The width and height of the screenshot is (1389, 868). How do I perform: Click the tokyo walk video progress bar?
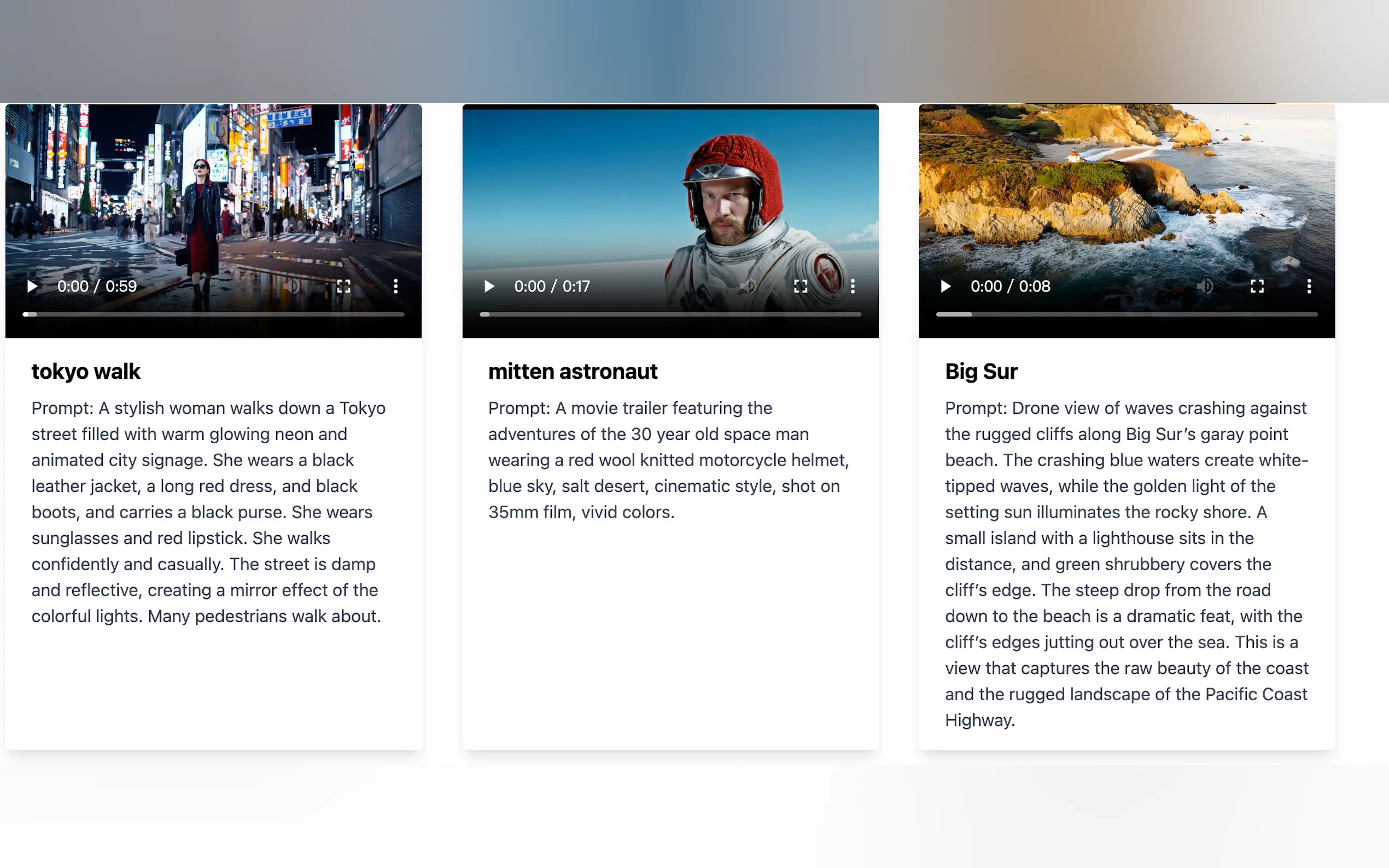(x=214, y=315)
